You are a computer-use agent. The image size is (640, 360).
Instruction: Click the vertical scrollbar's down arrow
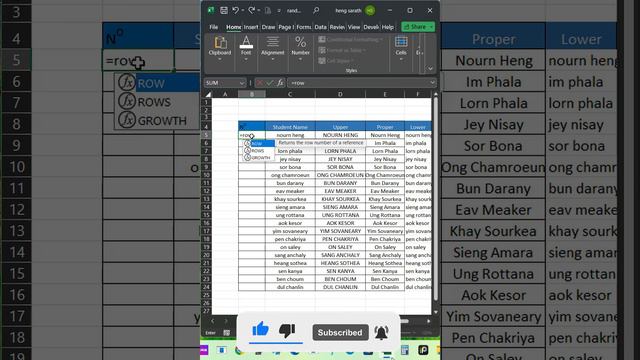436,312
